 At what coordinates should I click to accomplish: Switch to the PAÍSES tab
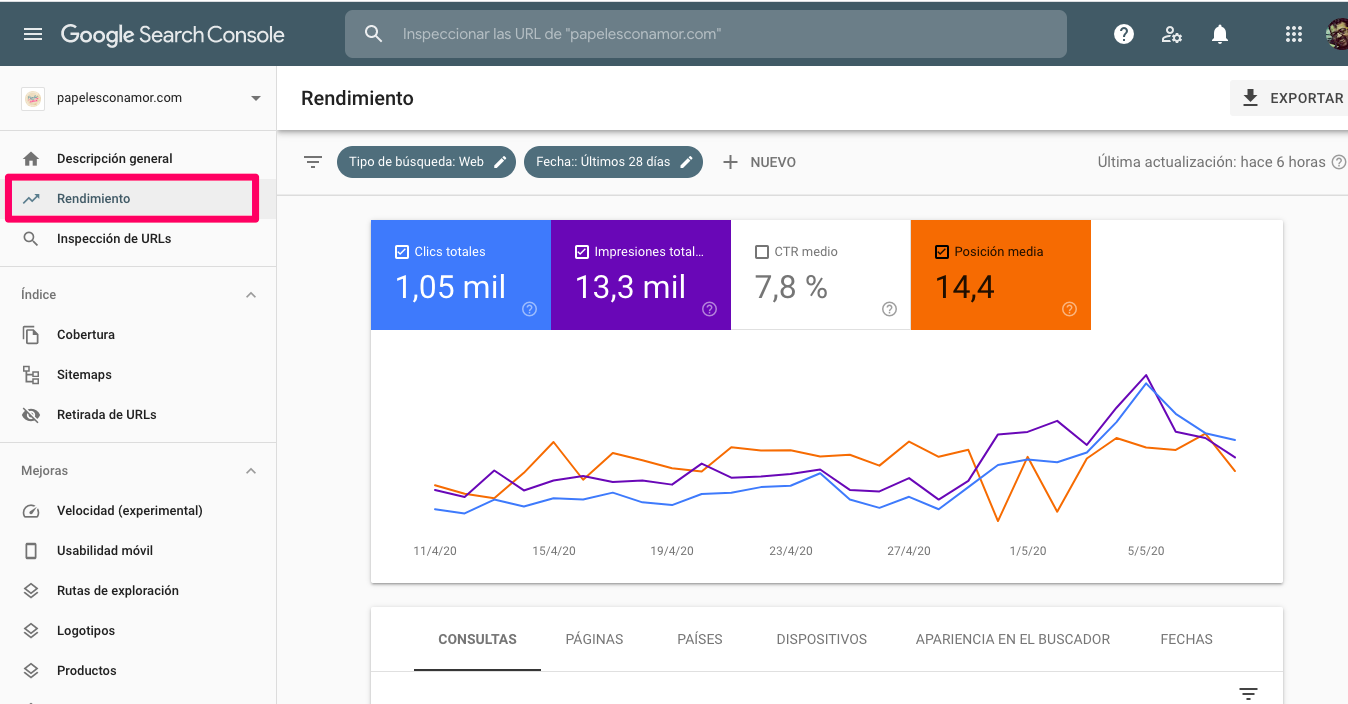click(700, 639)
